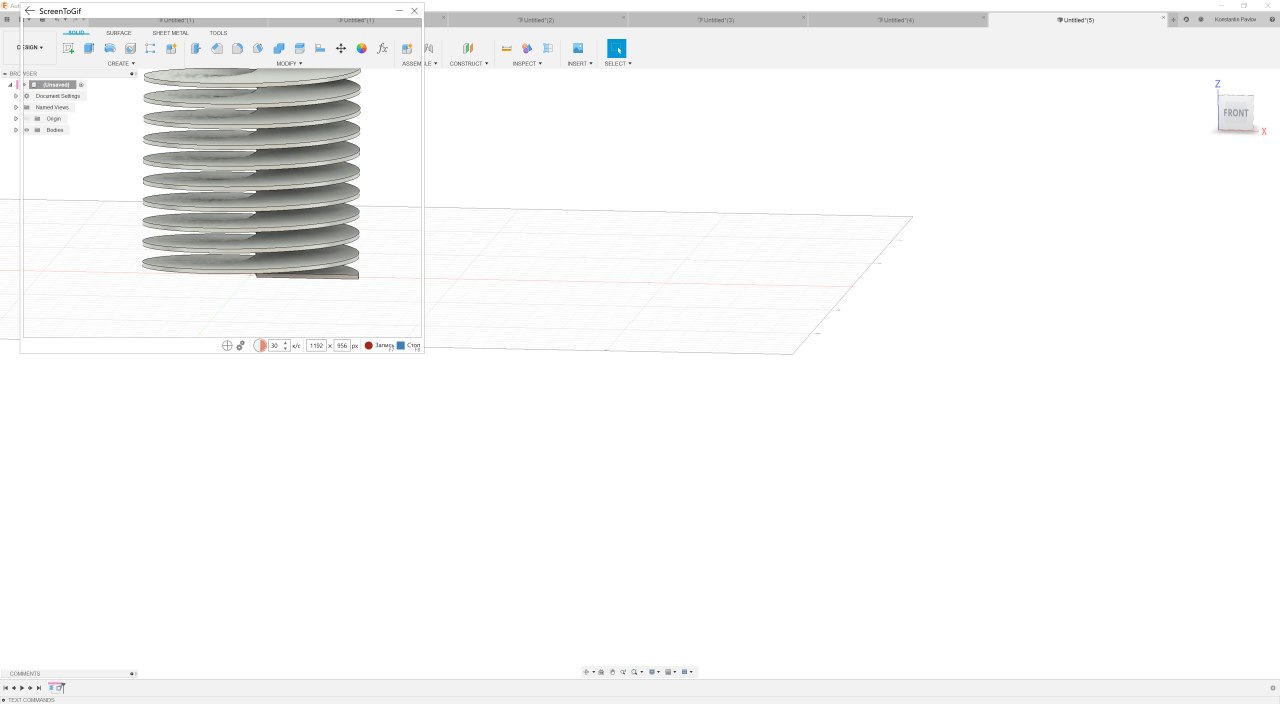Screen dimensions: 1280x704
Task: Open Change Parameters fx tool
Action: (382, 48)
